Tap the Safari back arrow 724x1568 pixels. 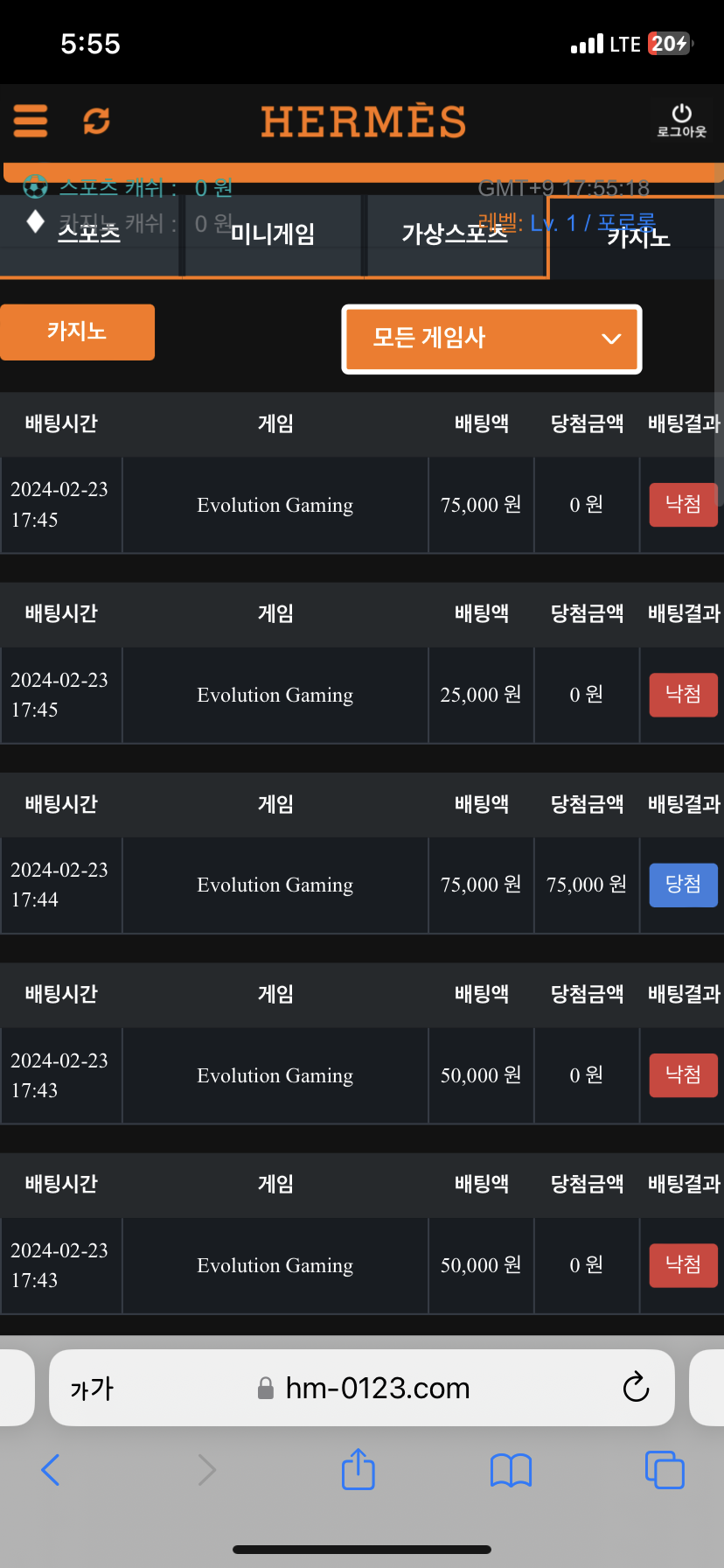click(51, 1470)
